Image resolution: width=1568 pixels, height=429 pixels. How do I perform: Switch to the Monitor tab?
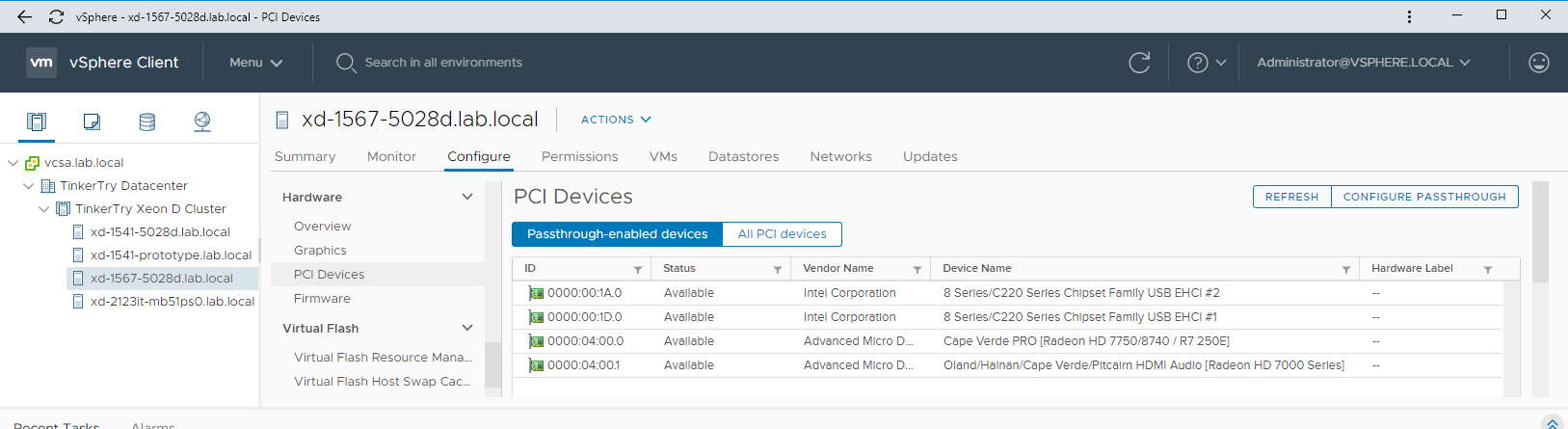391,156
